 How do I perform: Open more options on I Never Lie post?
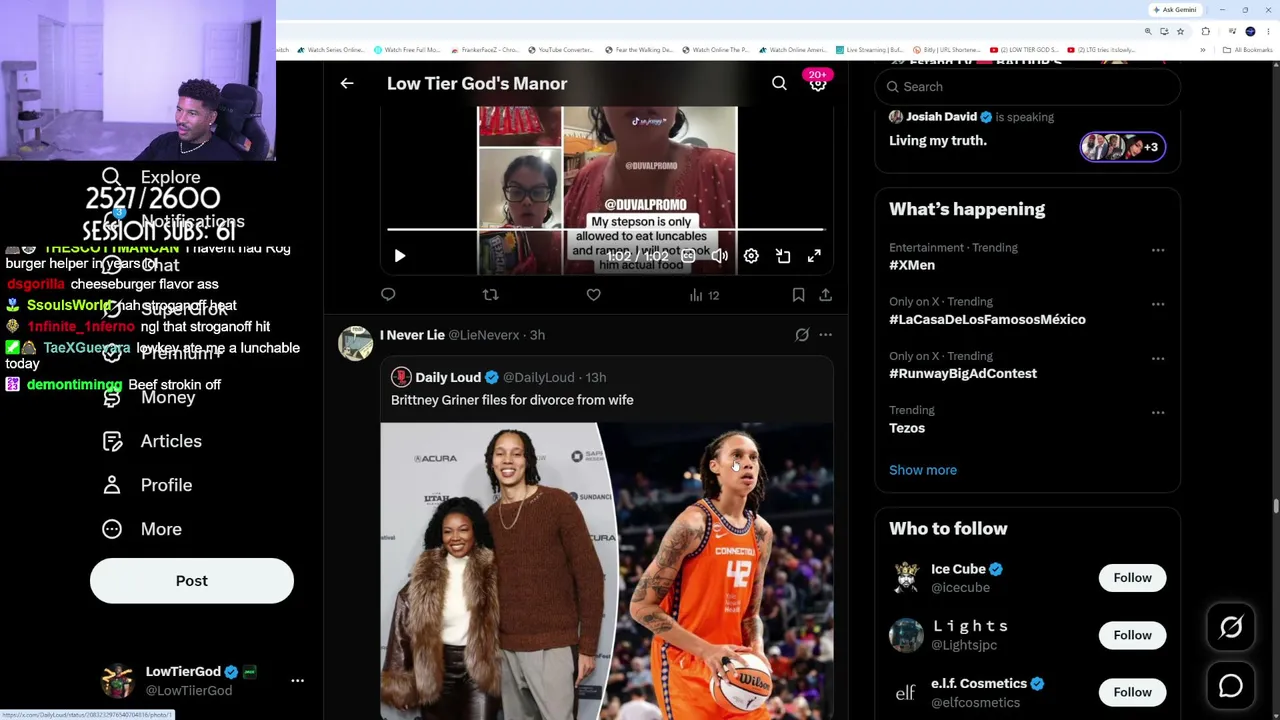pyautogui.click(x=825, y=335)
